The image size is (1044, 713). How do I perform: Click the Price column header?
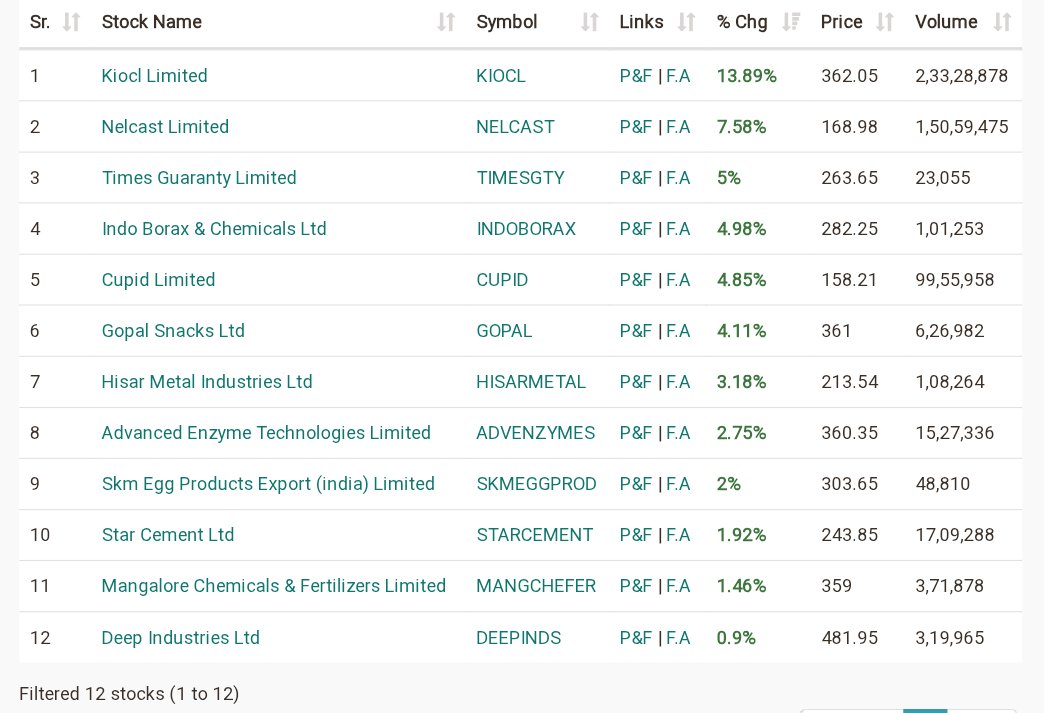tap(842, 22)
